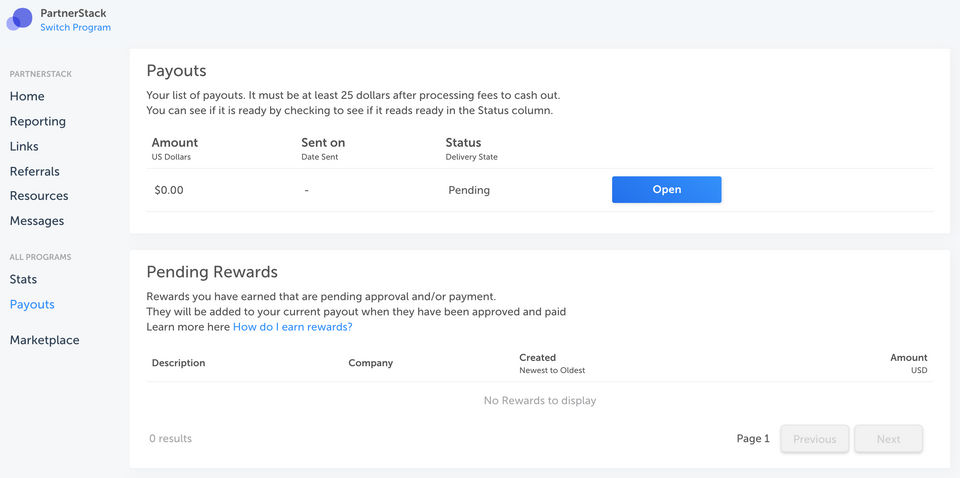Go to Reporting in sidebar
Viewport: 960px width, 478px height.
click(x=38, y=121)
